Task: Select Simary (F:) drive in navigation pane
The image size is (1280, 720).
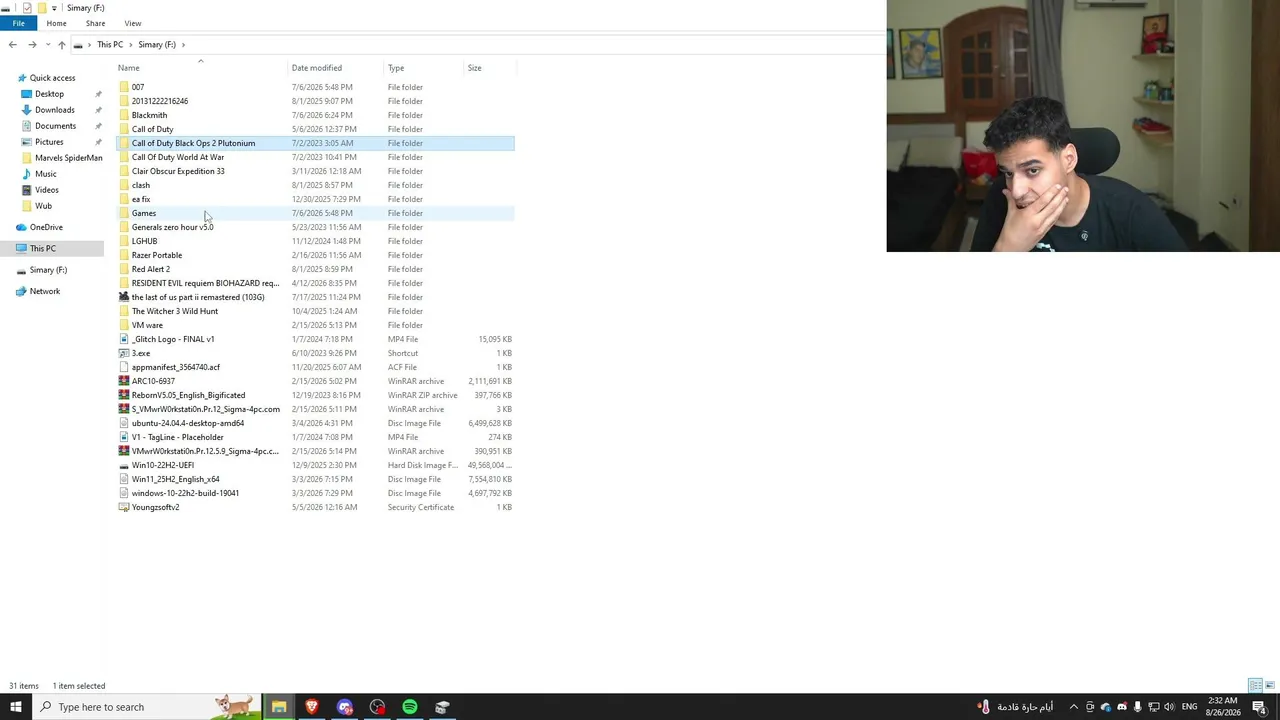Action: 48,270
